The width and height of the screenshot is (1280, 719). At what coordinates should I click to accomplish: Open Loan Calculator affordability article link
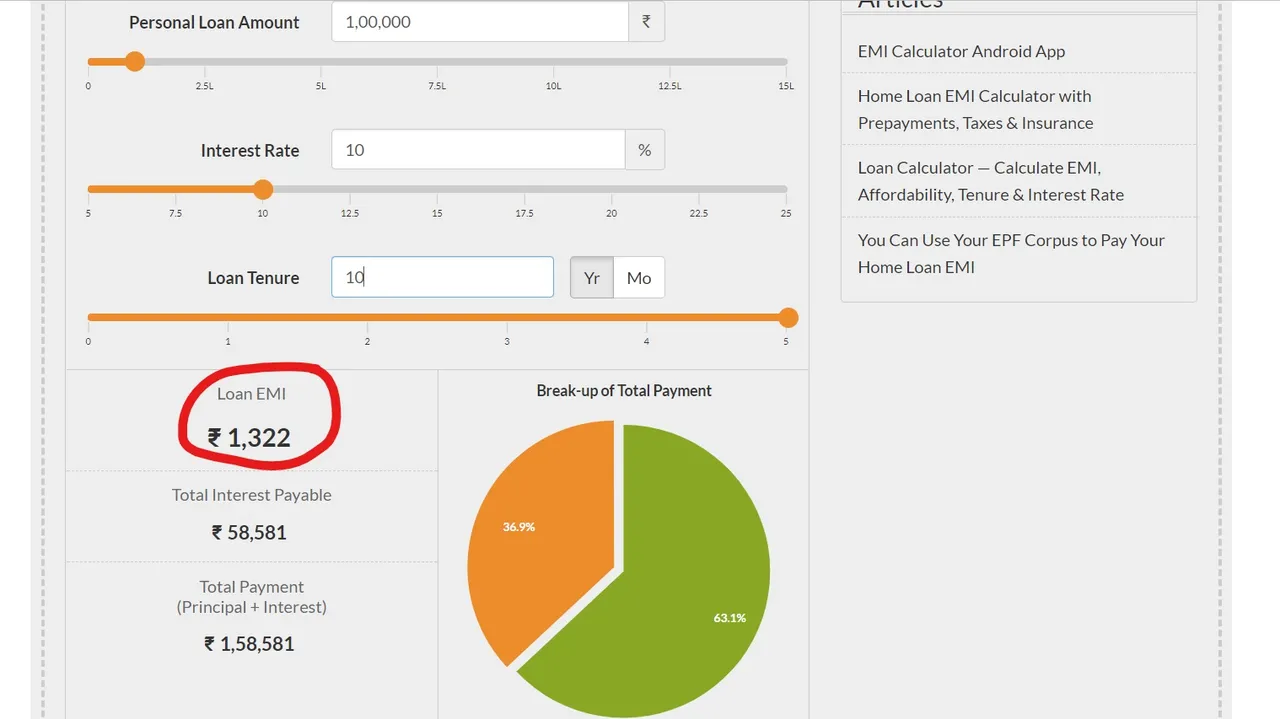coord(991,181)
